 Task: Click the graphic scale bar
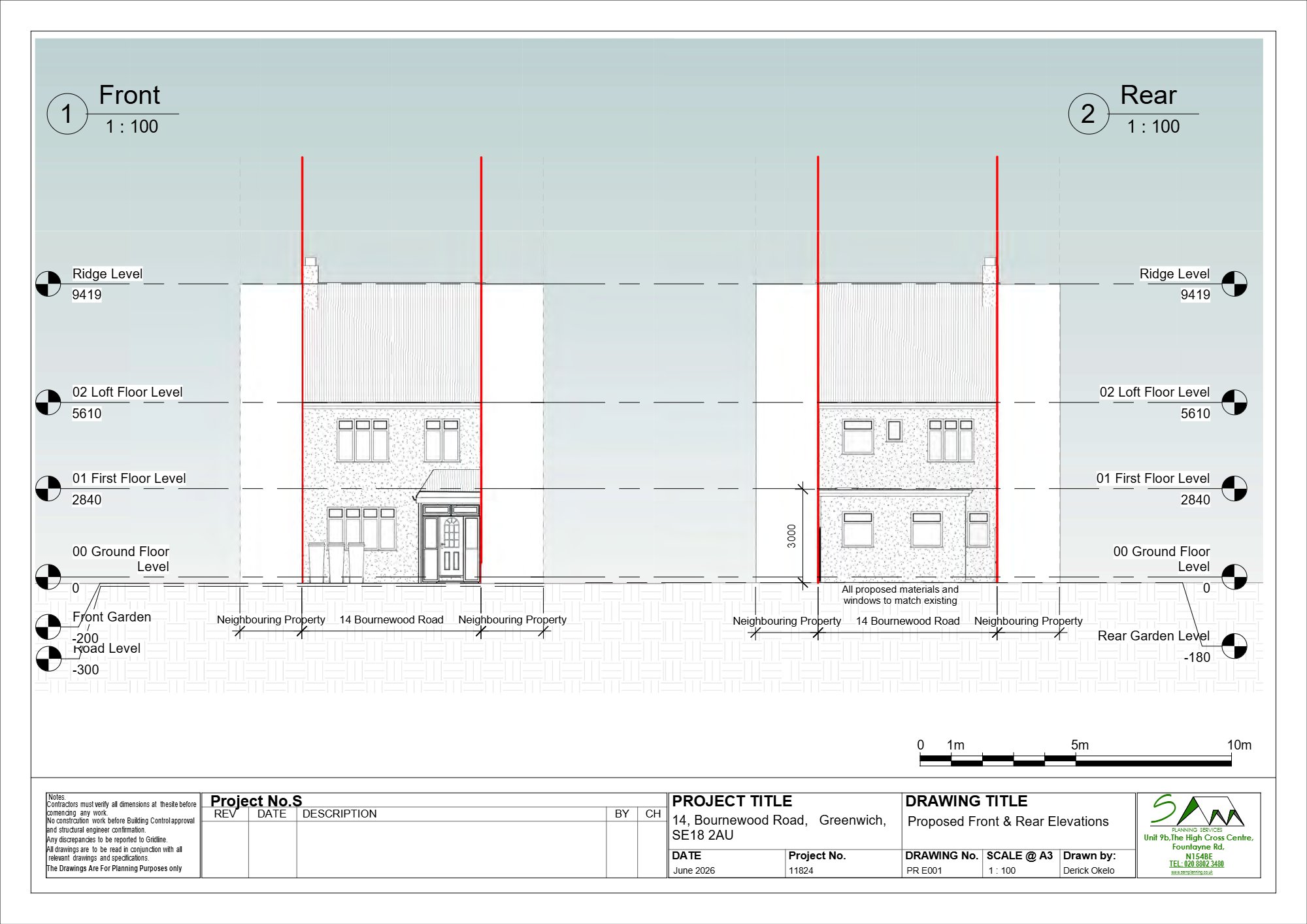click(1076, 760)
